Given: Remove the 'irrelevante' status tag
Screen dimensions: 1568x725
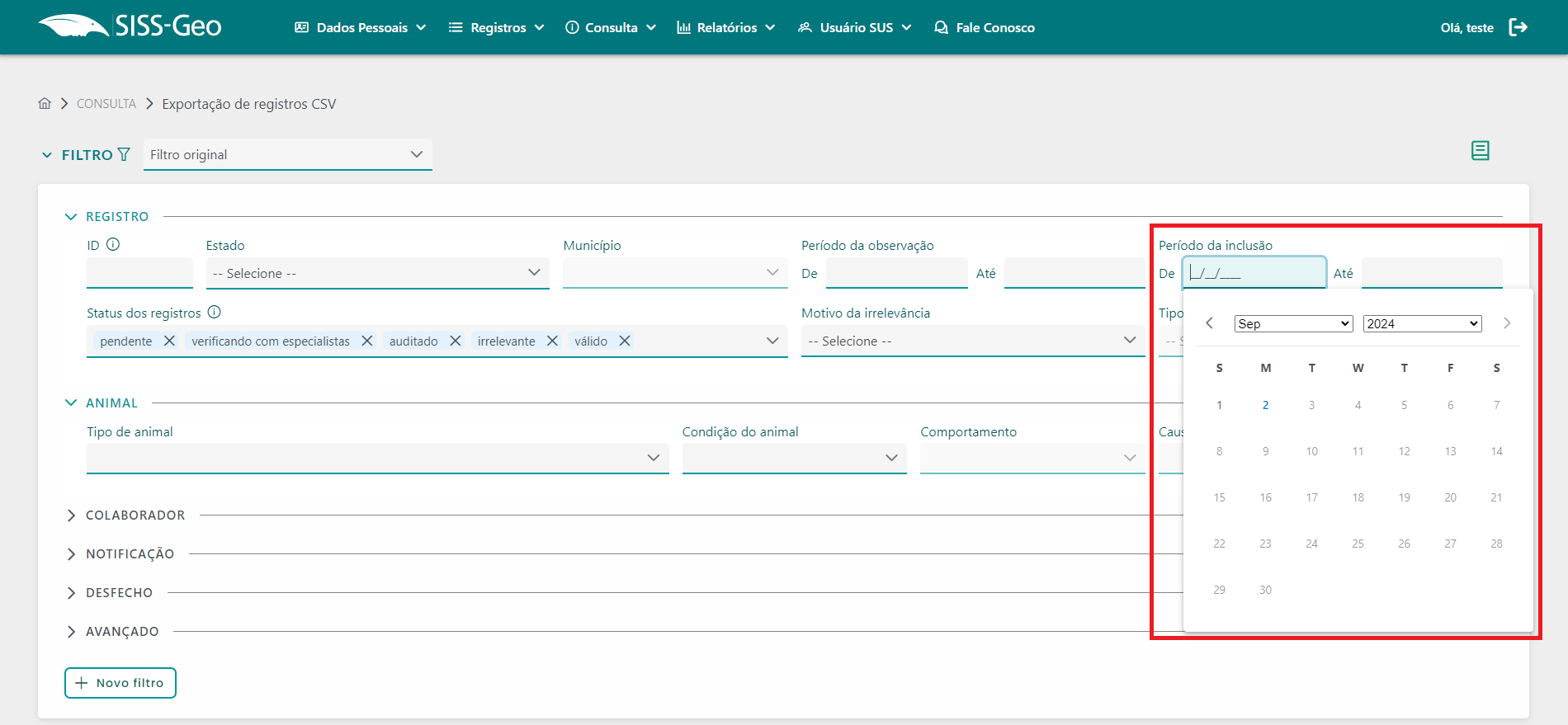Looking at the screenshot, I should 552,341.
